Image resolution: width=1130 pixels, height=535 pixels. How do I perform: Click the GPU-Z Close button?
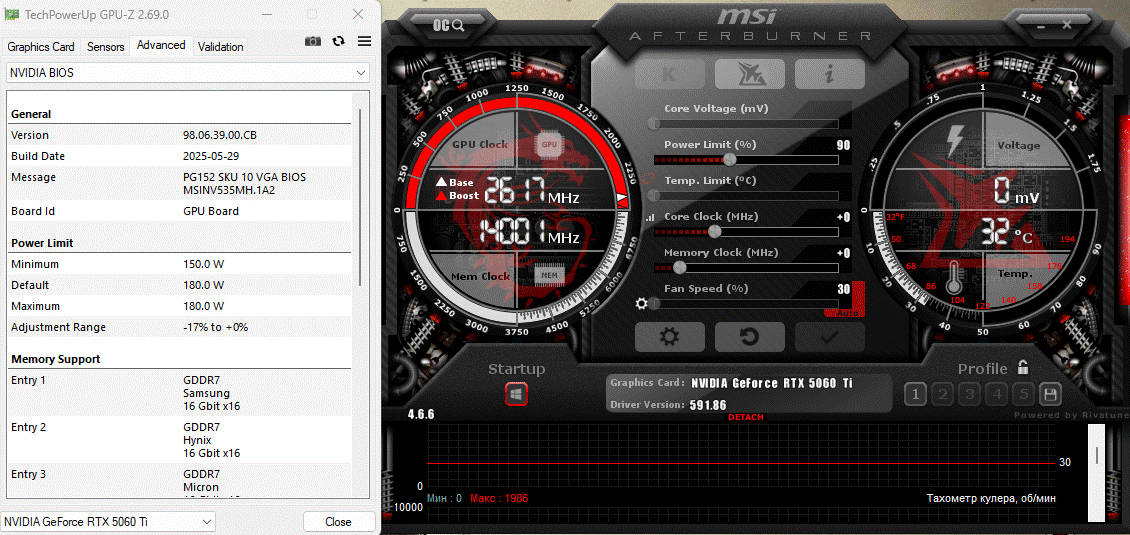coord(339,521)
